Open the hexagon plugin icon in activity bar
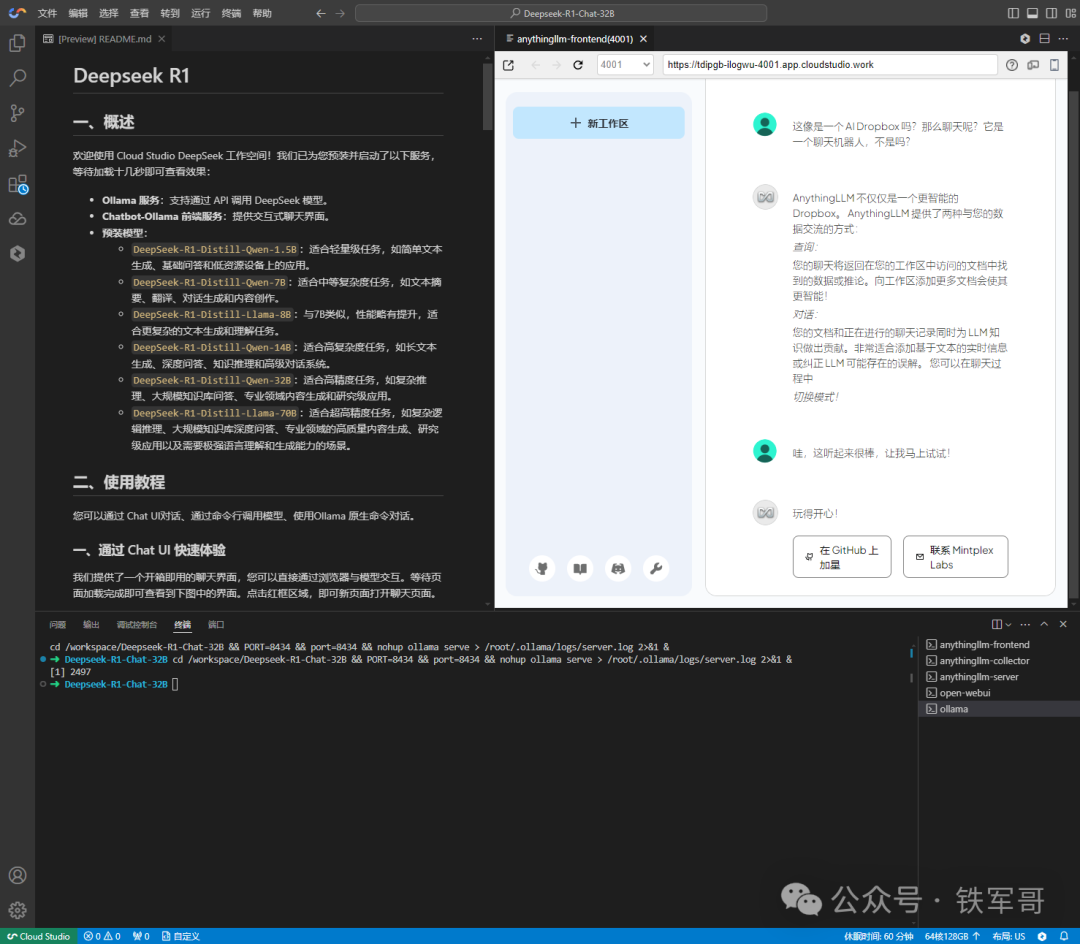This screenshot has width=1080, height=944. pyautogui.click(x=17, y=253)
